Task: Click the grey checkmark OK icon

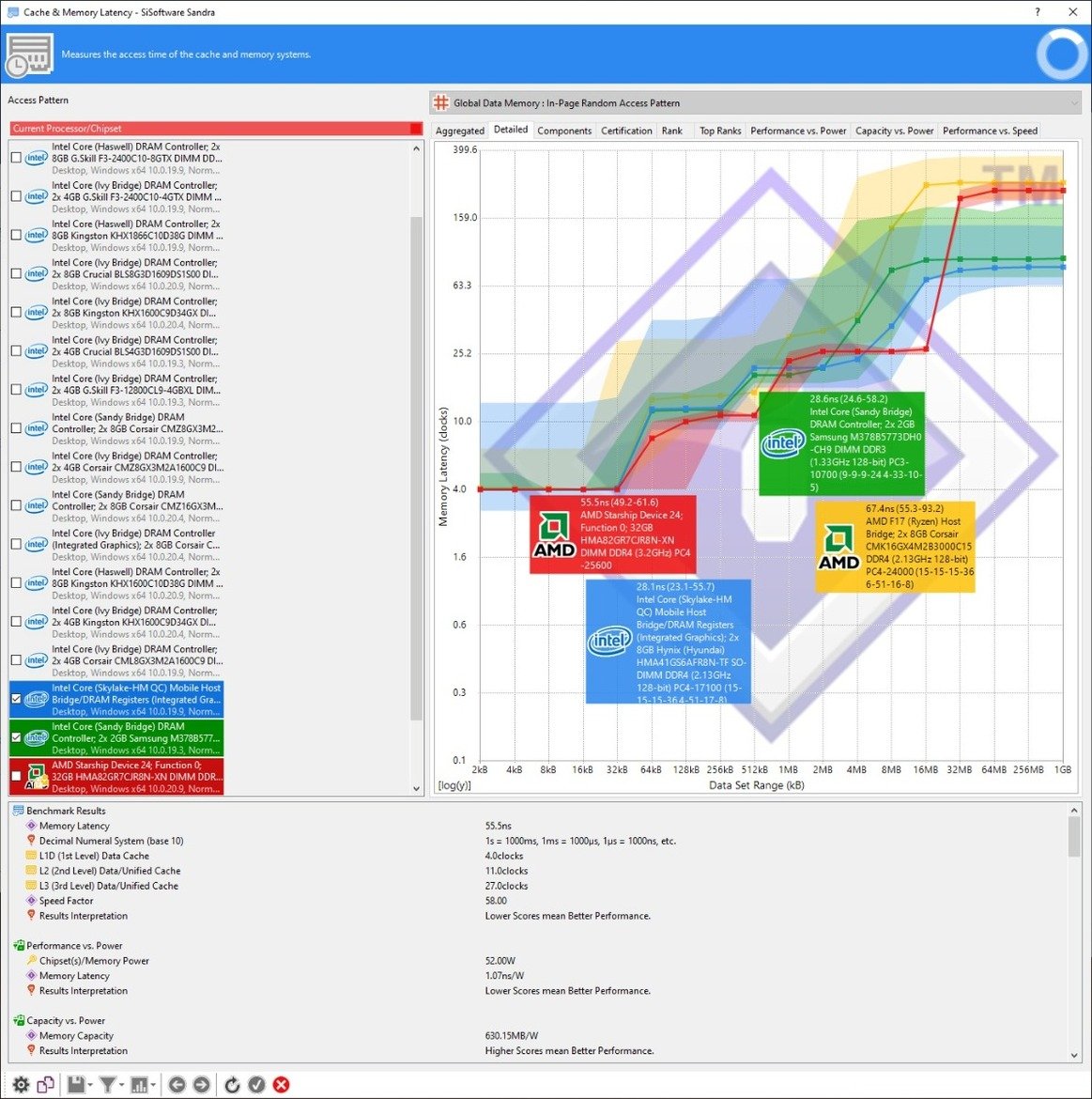Action: coord(256,1084)
